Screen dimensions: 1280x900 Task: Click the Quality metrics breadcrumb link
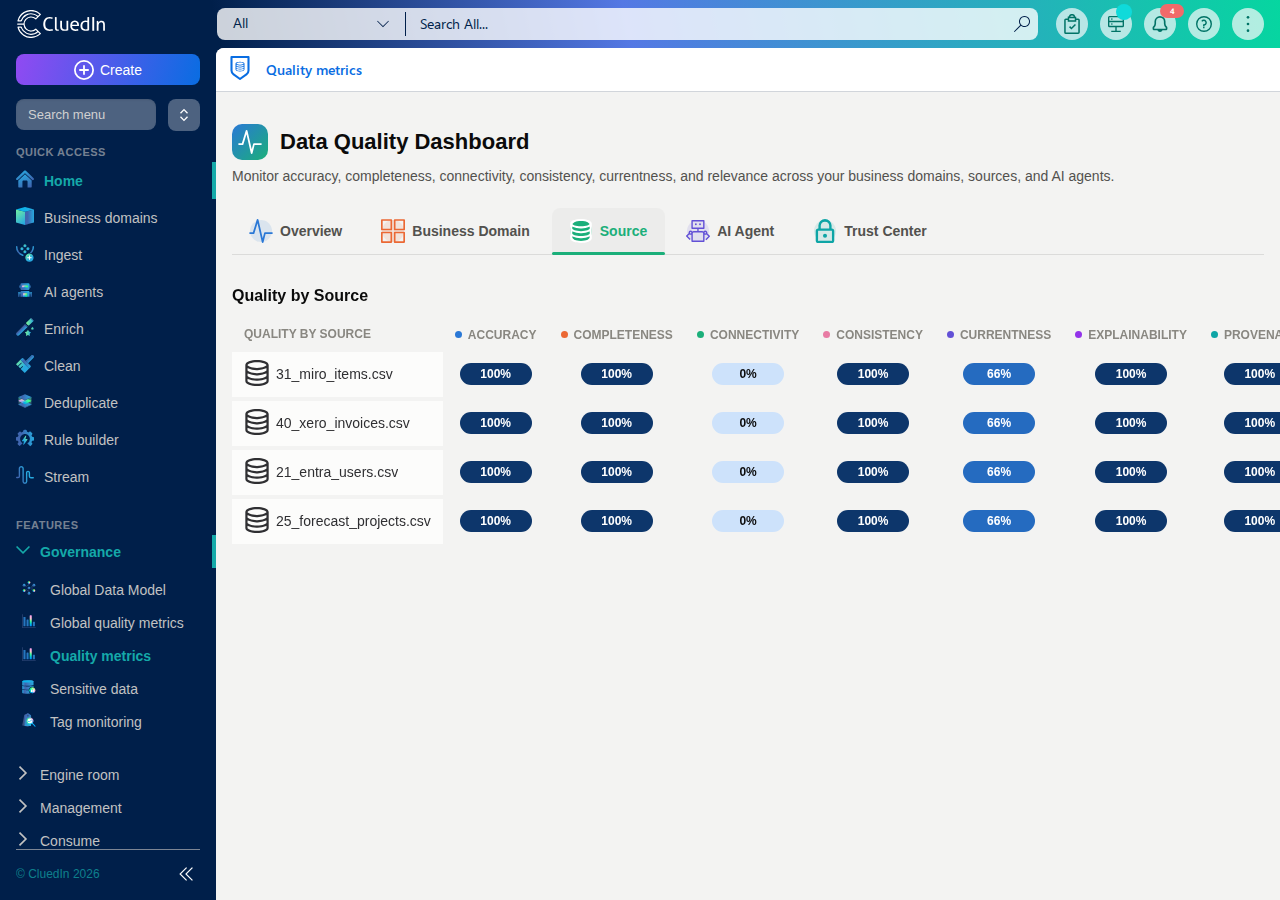(x=314, y=70)
